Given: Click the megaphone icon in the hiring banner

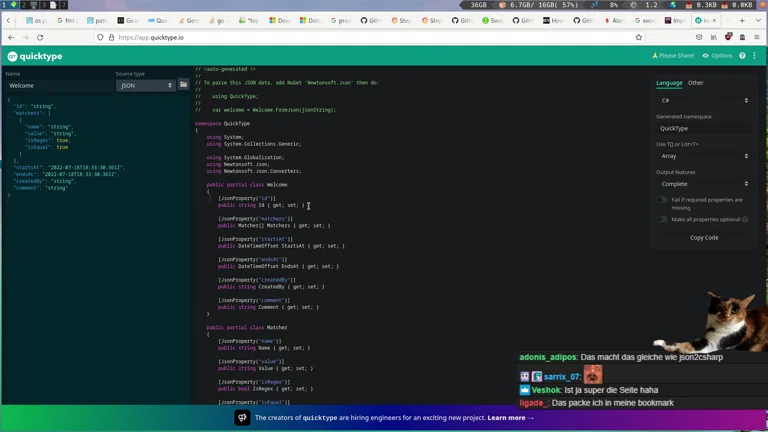Looking at the screenshot, I should click(x=242, y=417).
